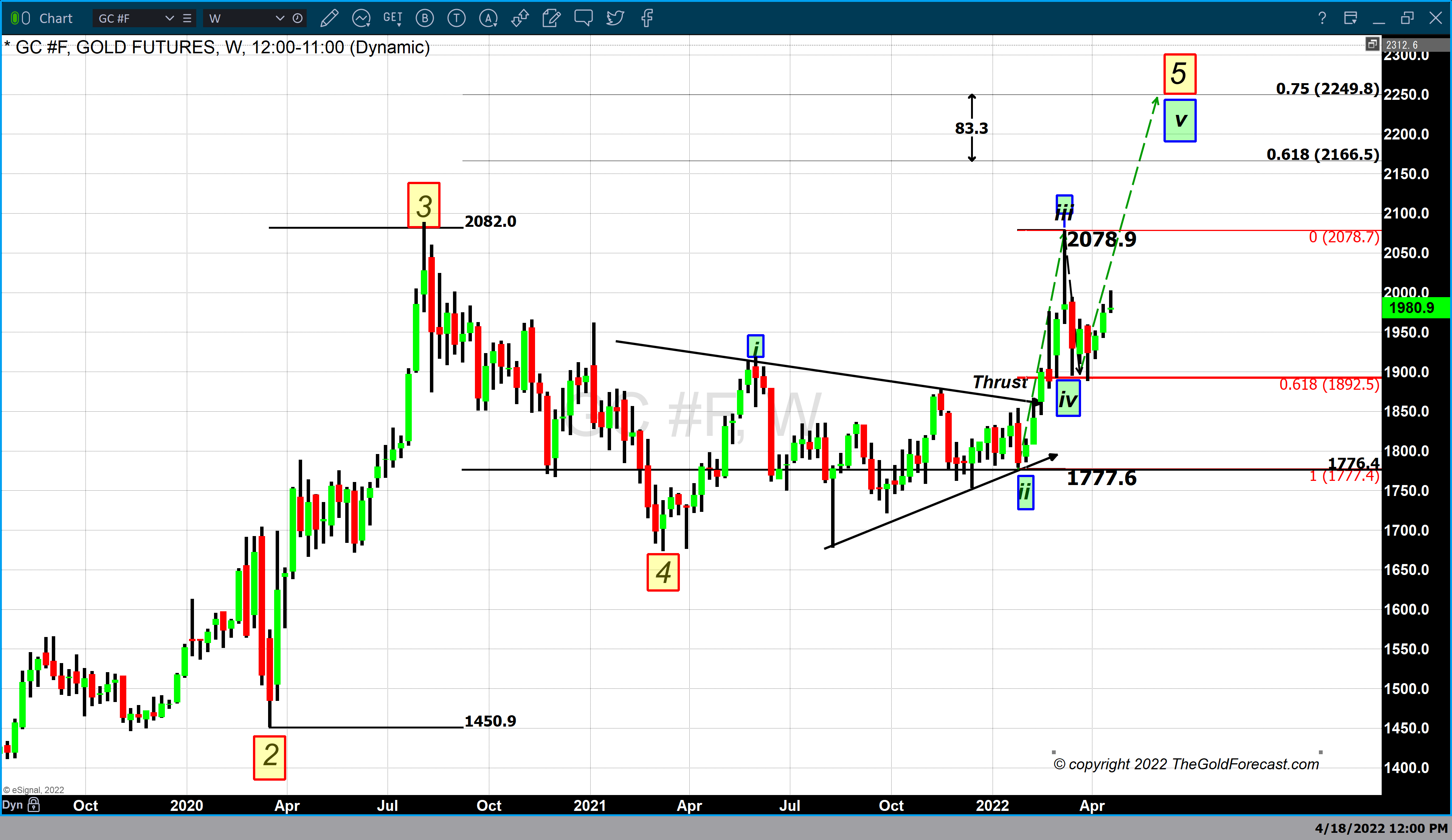
Task: Toggle the pane overlay button near 2312.6
Action: (1372, 44)
